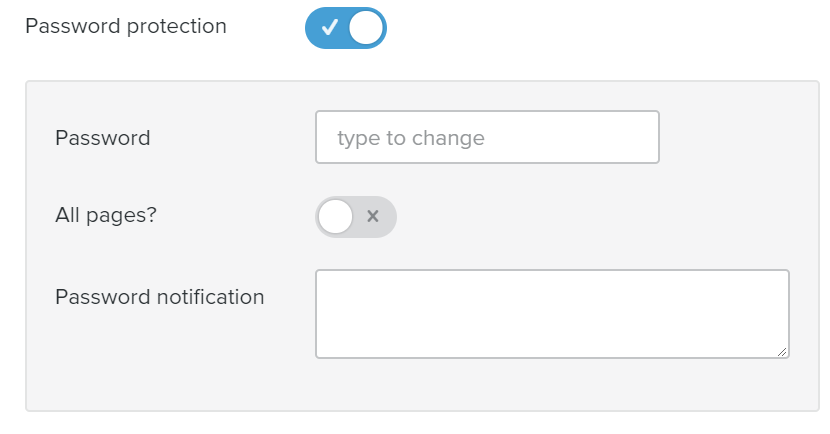Click the white knob of Password protection switch

[x=366, y=28]
